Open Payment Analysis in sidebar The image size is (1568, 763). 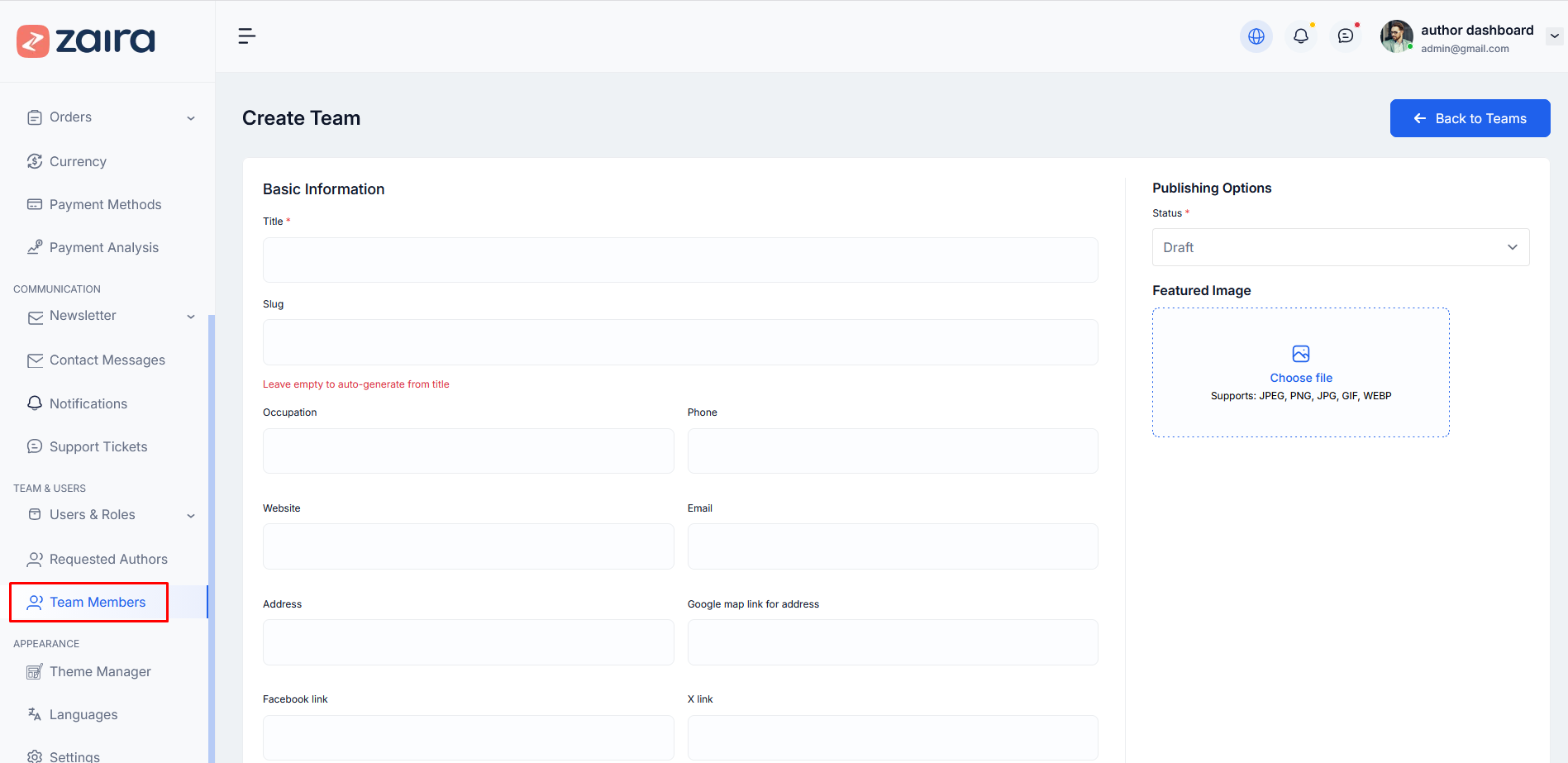(x=103, y=247)
